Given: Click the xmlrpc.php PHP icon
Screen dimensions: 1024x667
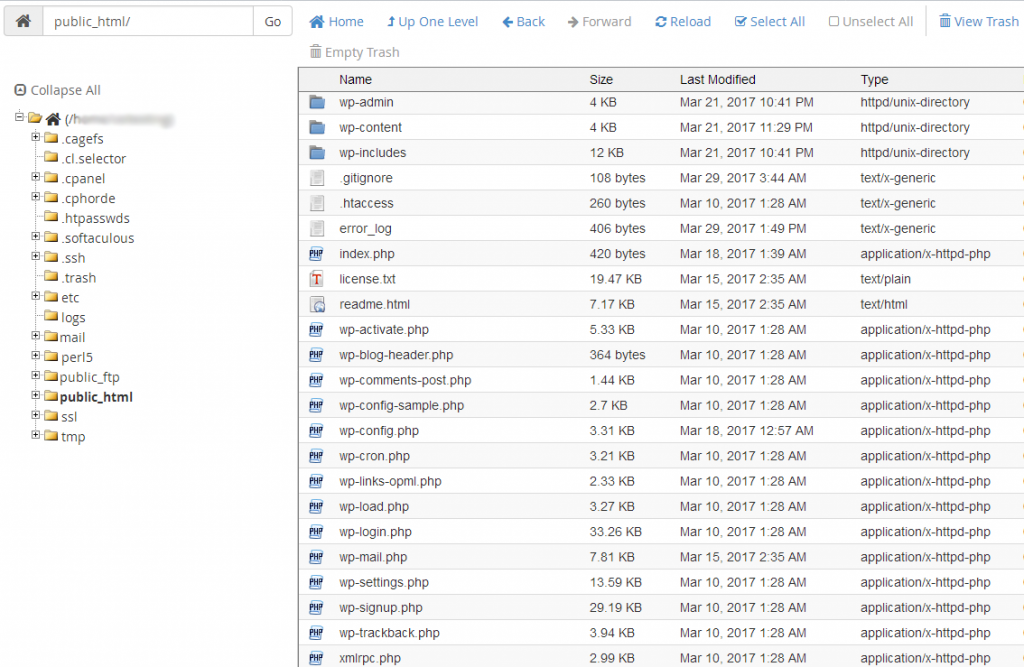Looking at the screenshot, I should 316,658.
